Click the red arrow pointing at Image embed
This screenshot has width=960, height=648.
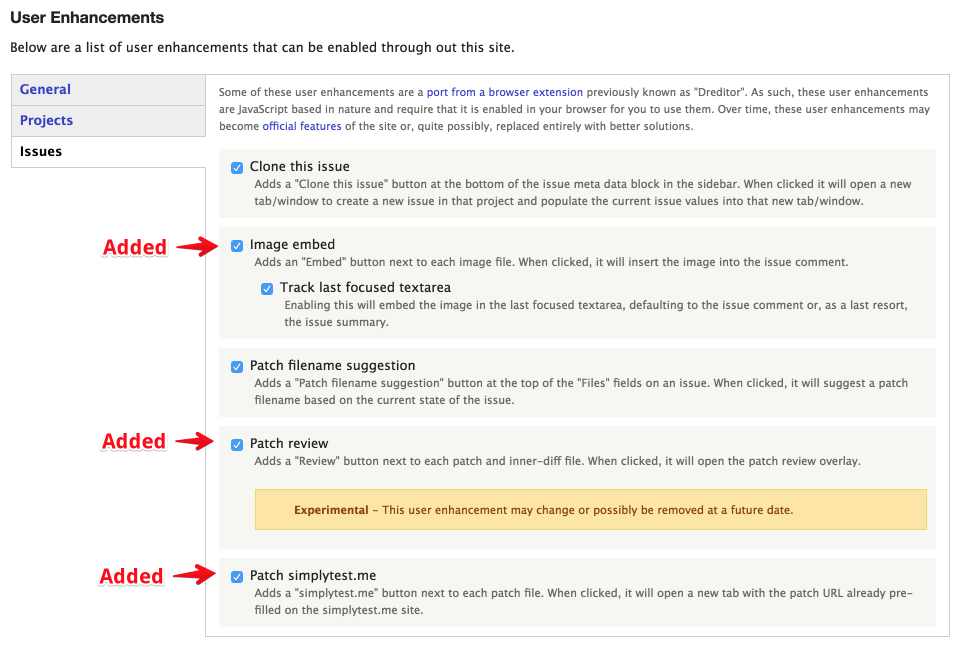point(197,247)
